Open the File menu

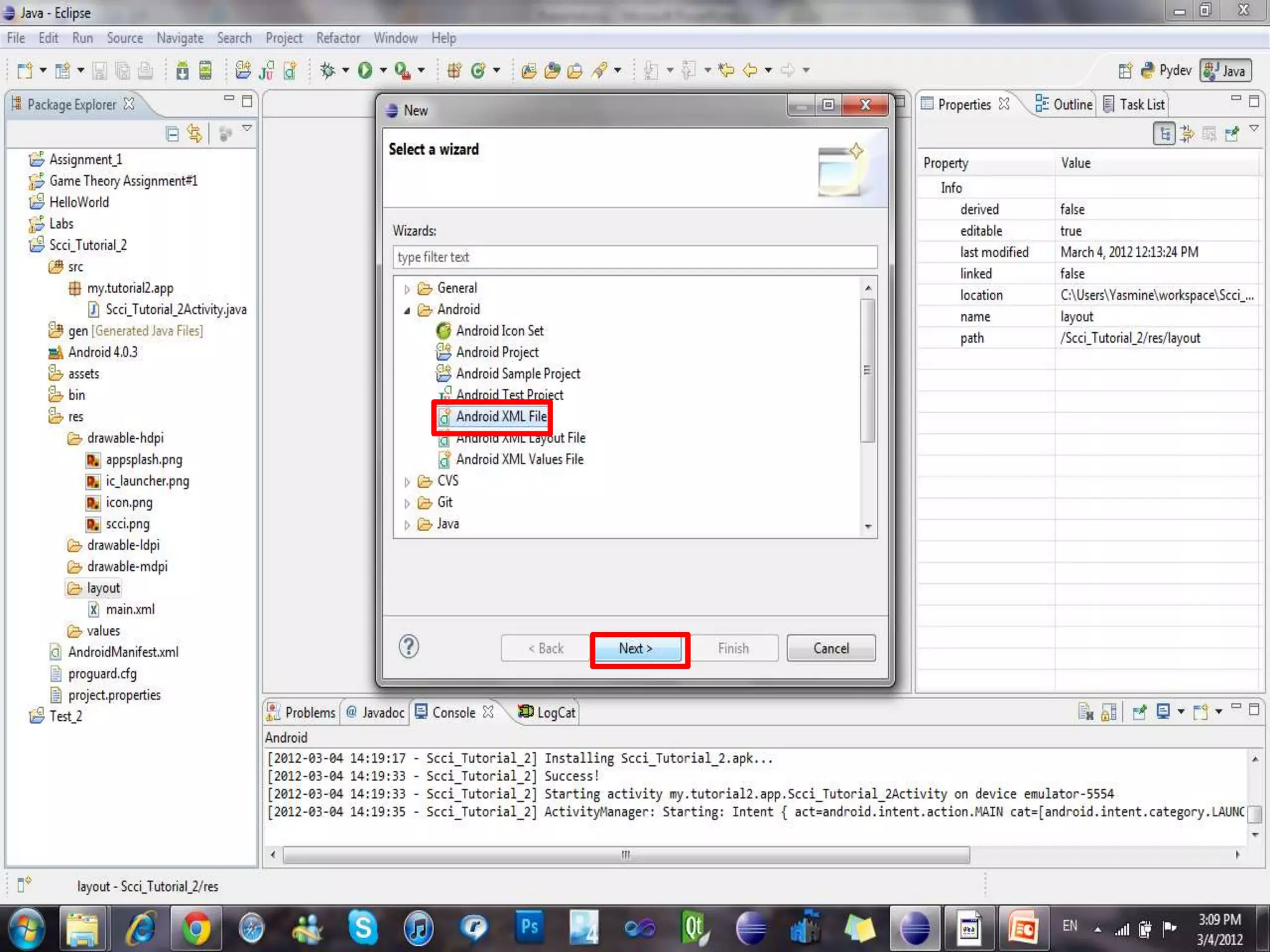click(x=16, y=38)
